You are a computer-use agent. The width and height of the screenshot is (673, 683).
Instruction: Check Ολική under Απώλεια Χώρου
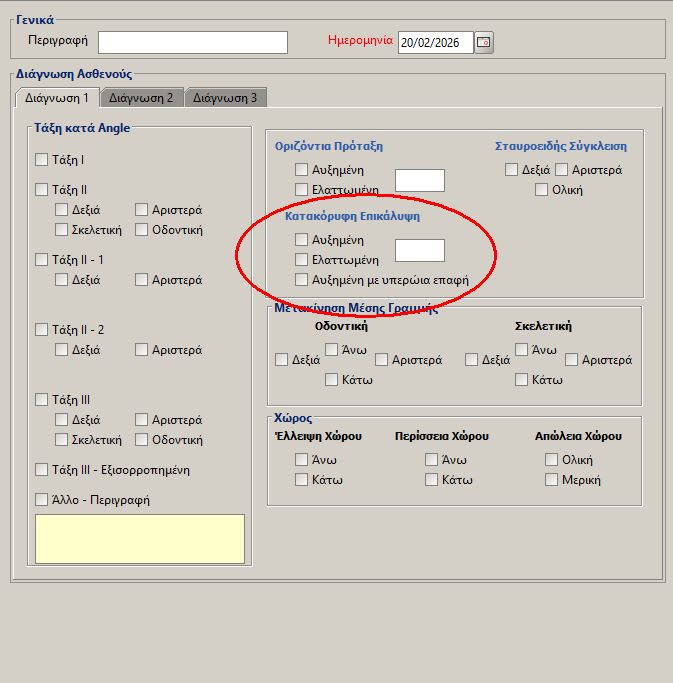click(552, 460)
